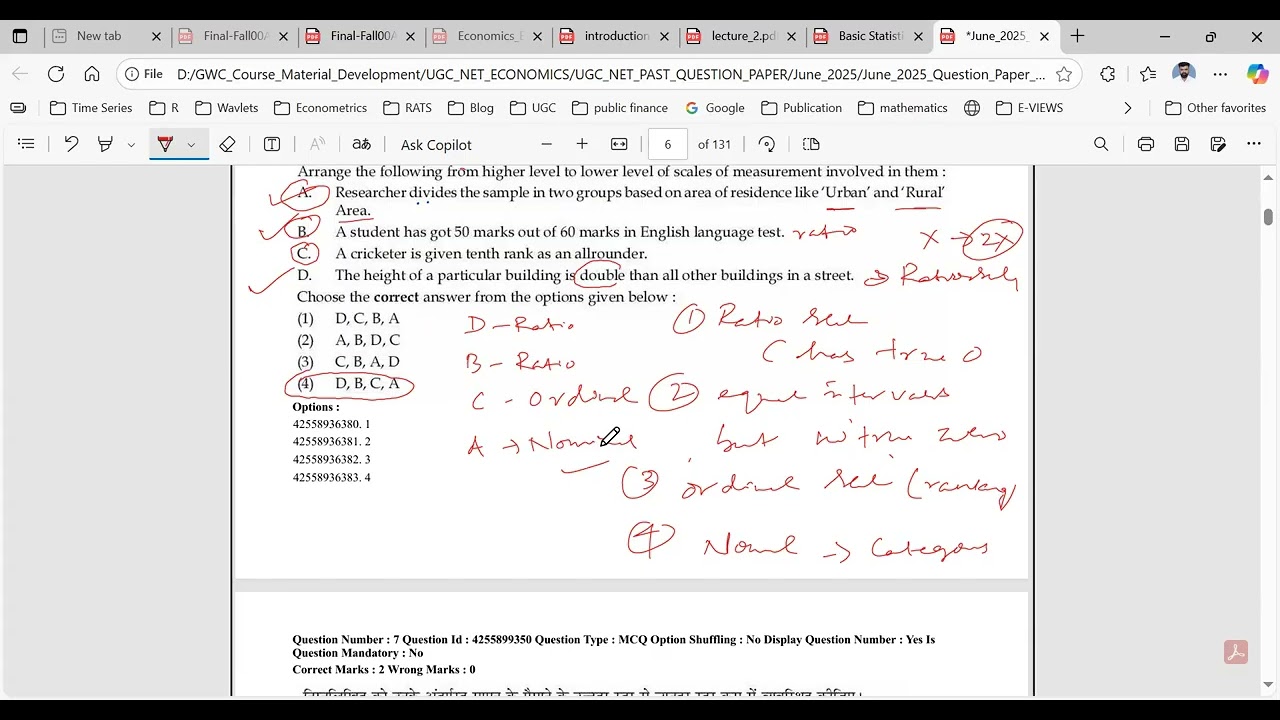
Task: Click the browser Refresh icon
Action: [x=56, y=74]
